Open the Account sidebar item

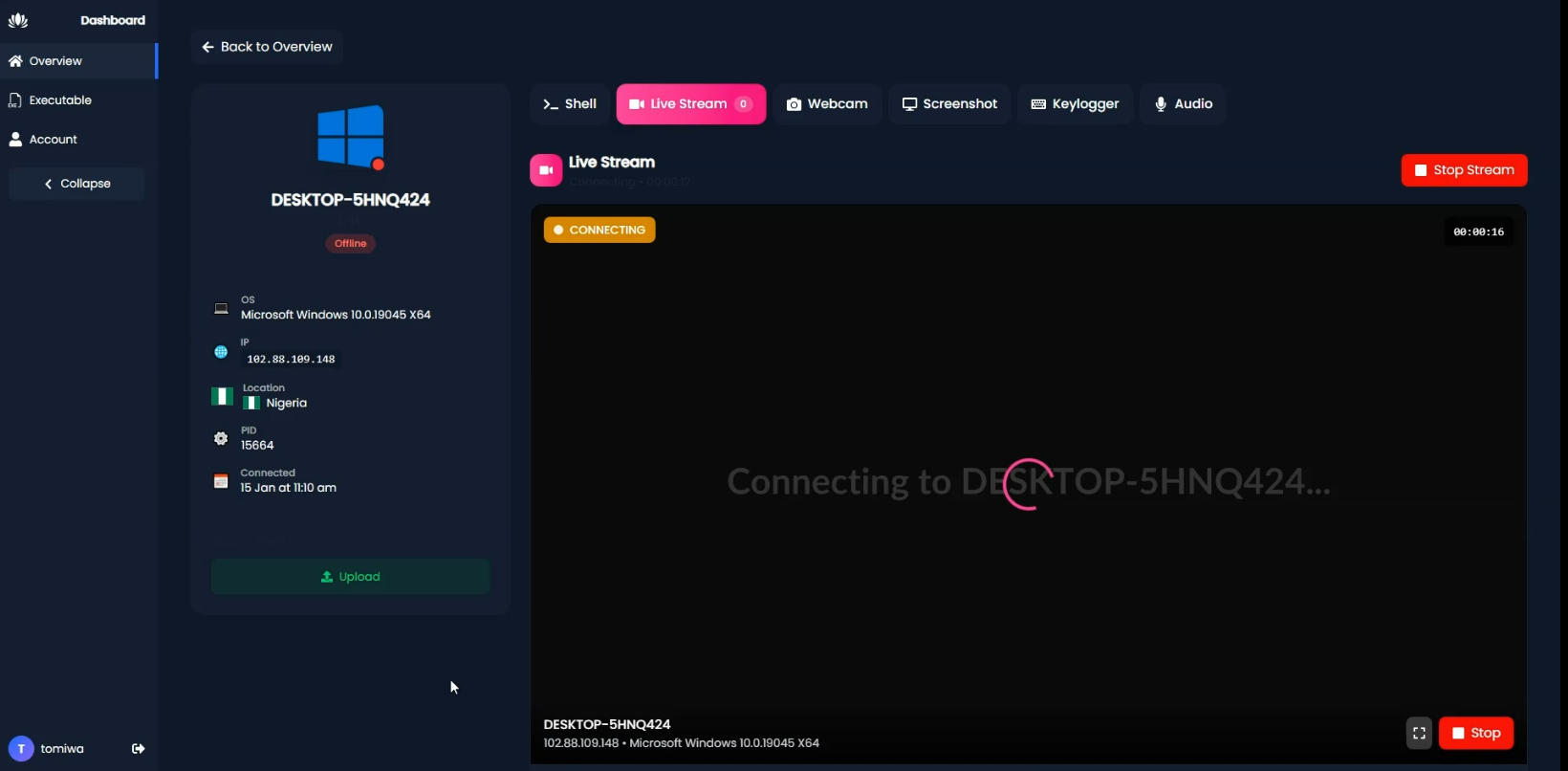pos(78,140)
